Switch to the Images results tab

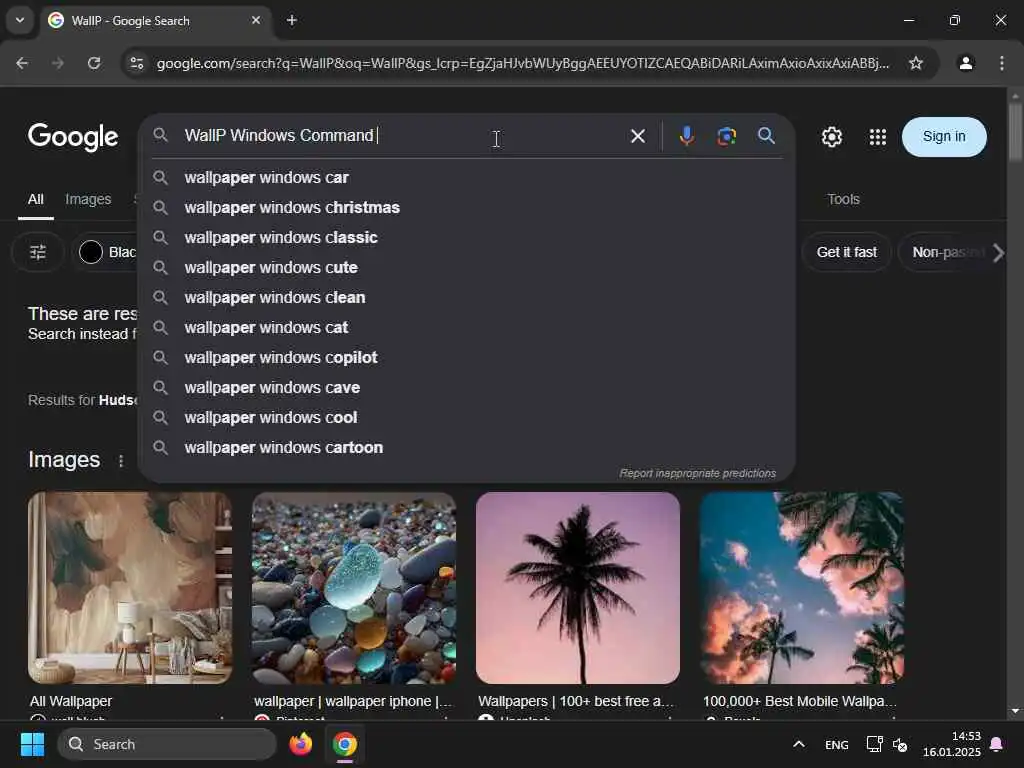[x=88, y=199]
